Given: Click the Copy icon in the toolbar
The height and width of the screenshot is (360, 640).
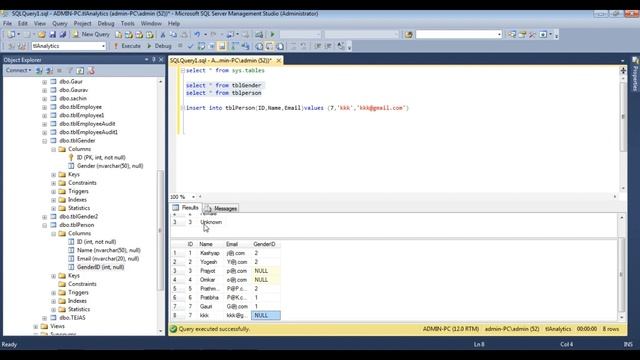Looking at the screenshot, I should [x=173, y=35].
